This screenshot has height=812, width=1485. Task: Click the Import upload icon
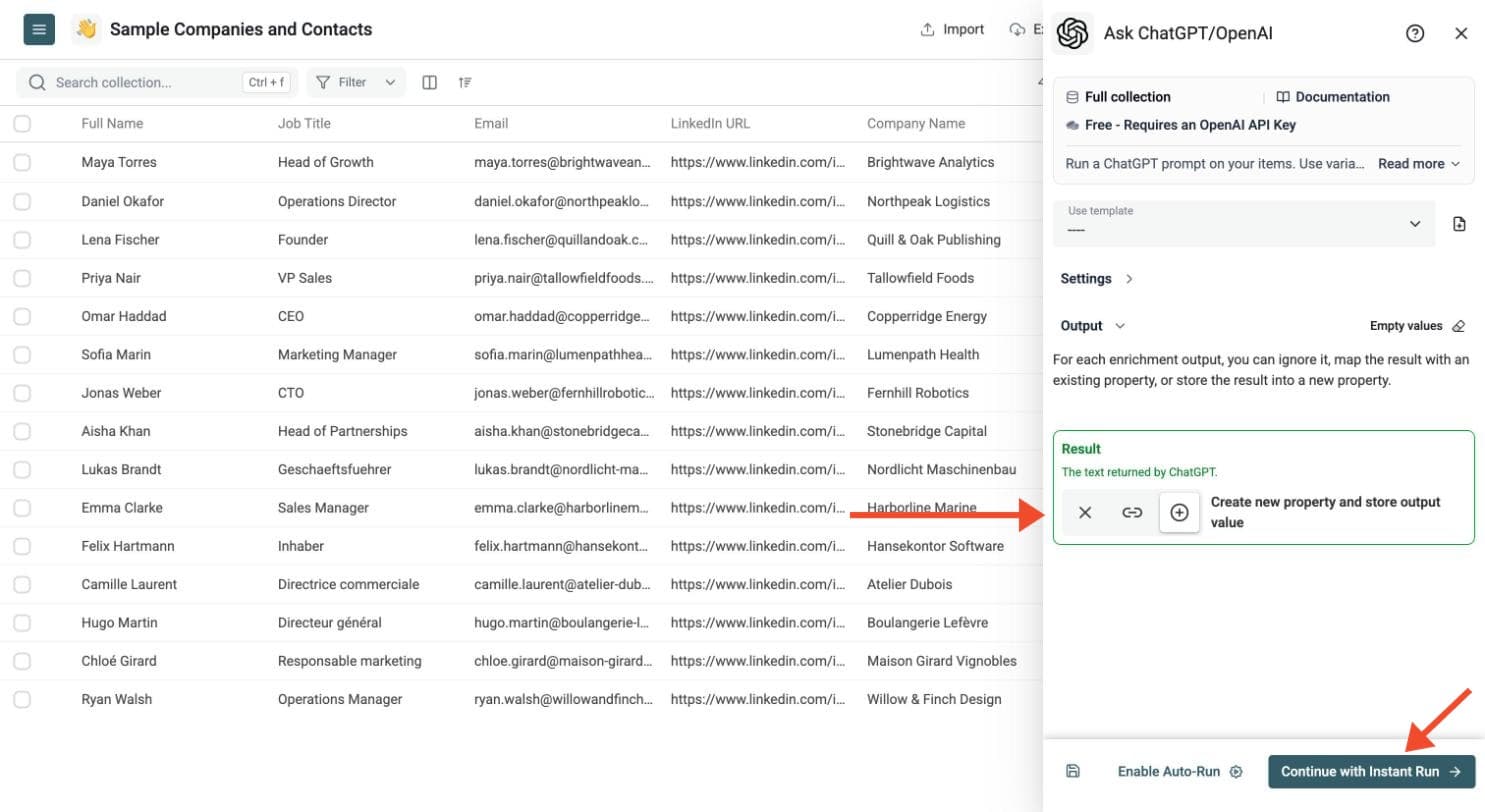pyautogui.click(x=927, y=29)
